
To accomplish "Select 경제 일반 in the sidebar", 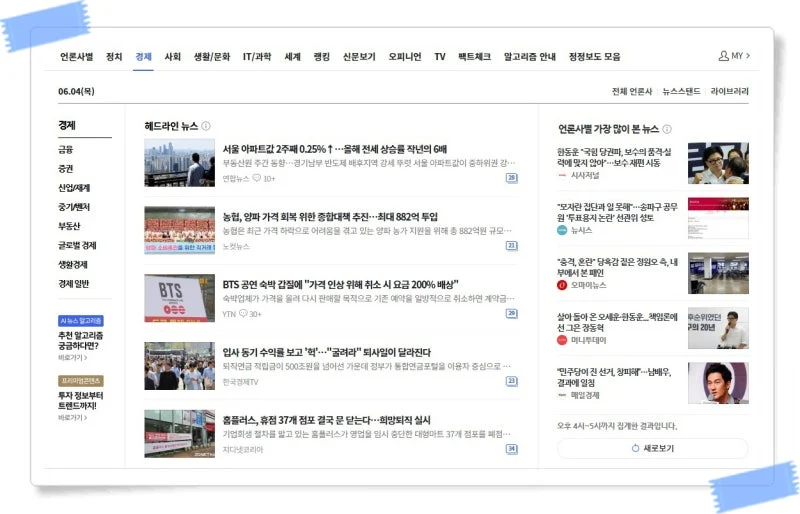I will pyautogui.click(x=73, y=284).
